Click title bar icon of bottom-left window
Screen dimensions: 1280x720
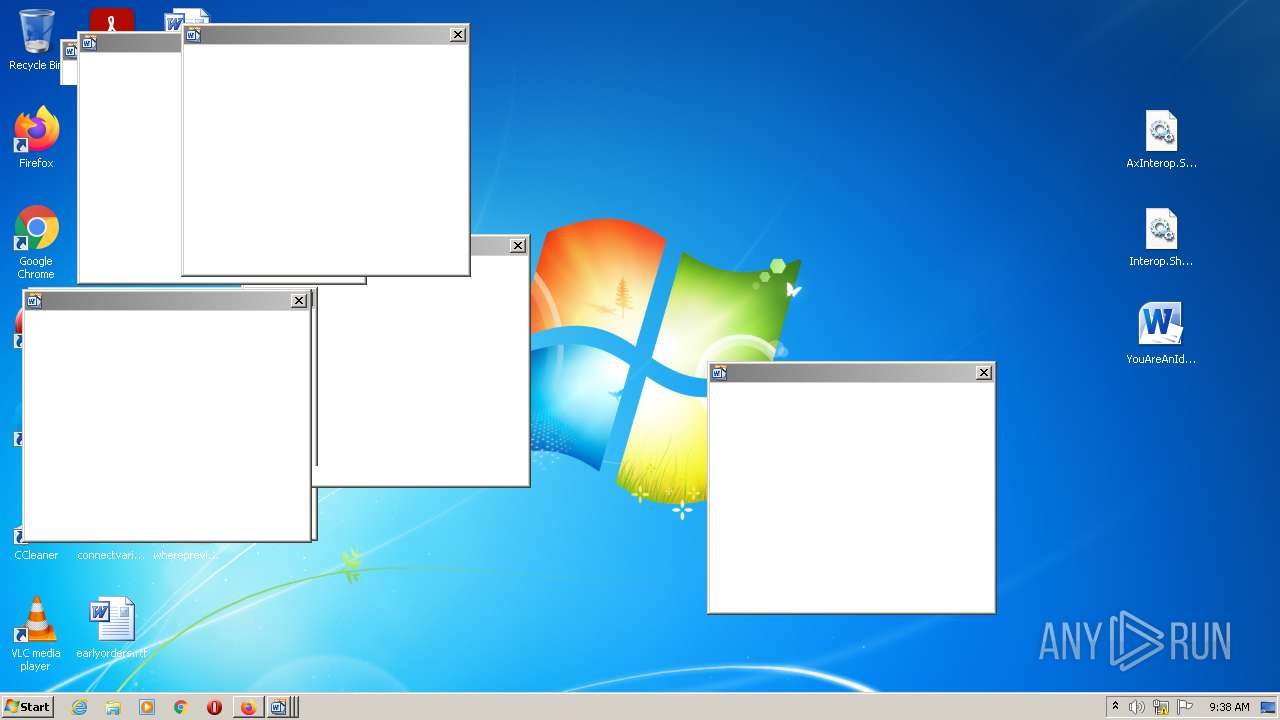pos(34,300)
